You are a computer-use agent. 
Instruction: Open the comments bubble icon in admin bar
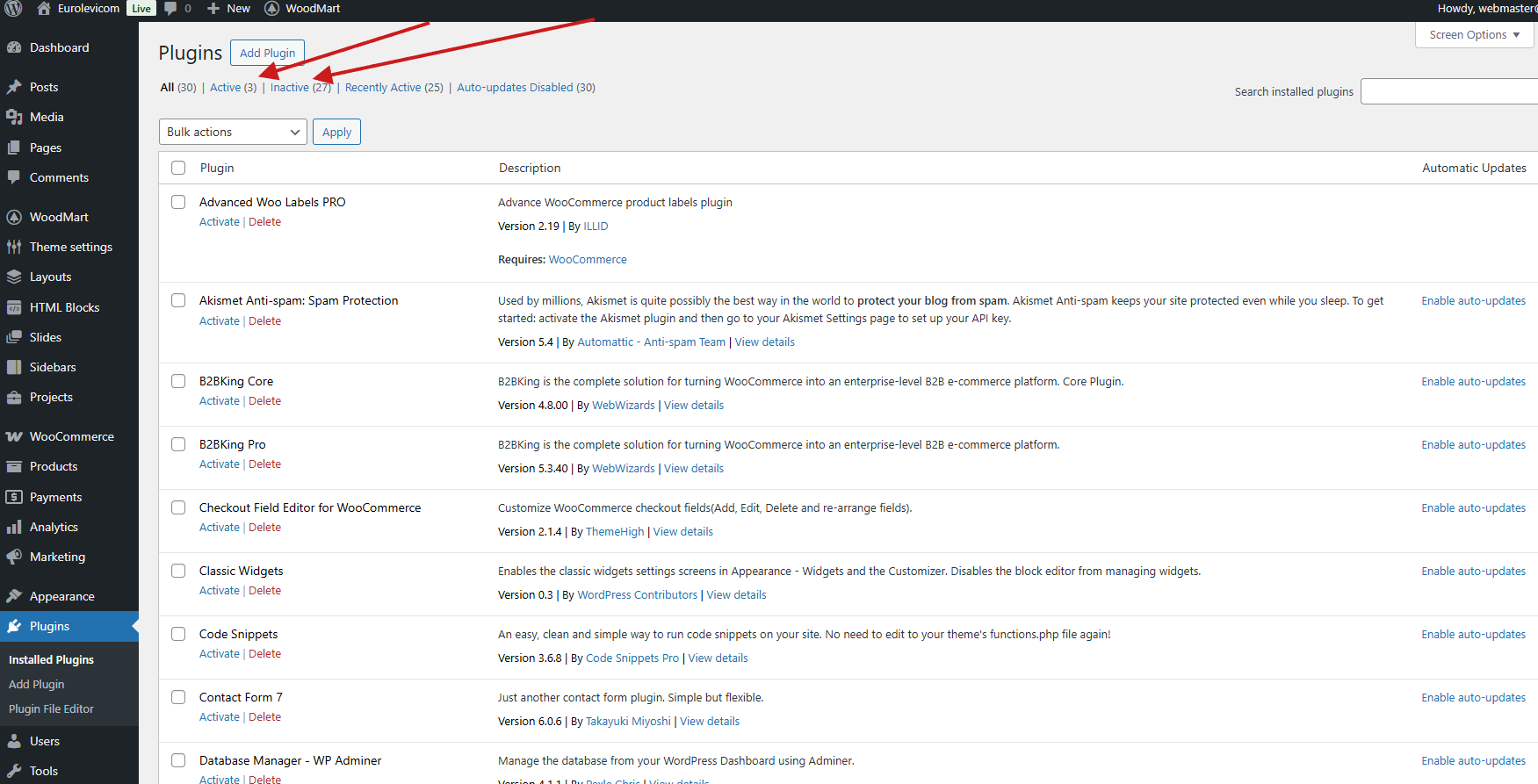[x=170, y=9]
